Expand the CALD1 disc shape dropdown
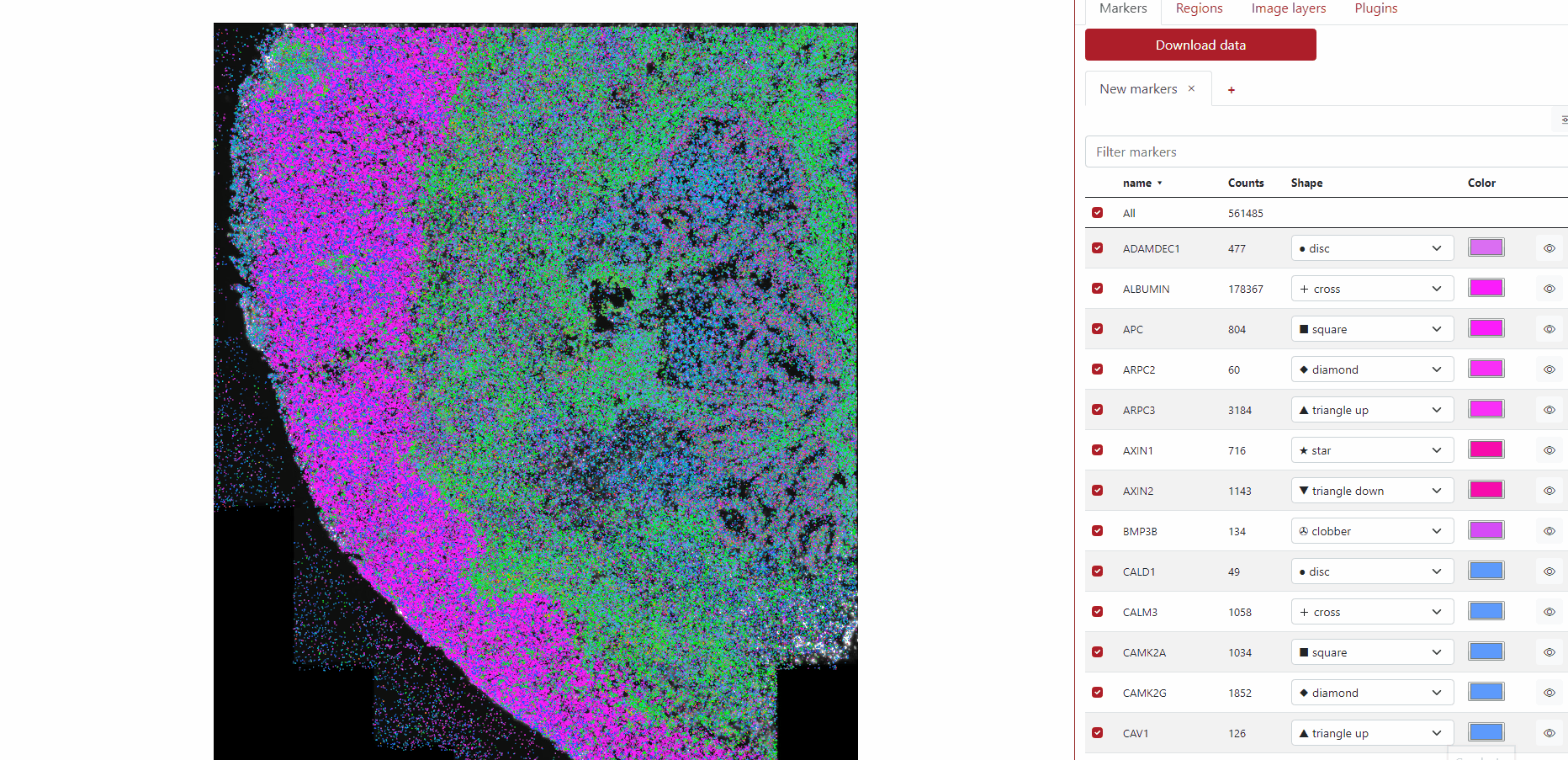This screenshot has height=760, width=1568. pyautogui.click(x=1371, y=571)
